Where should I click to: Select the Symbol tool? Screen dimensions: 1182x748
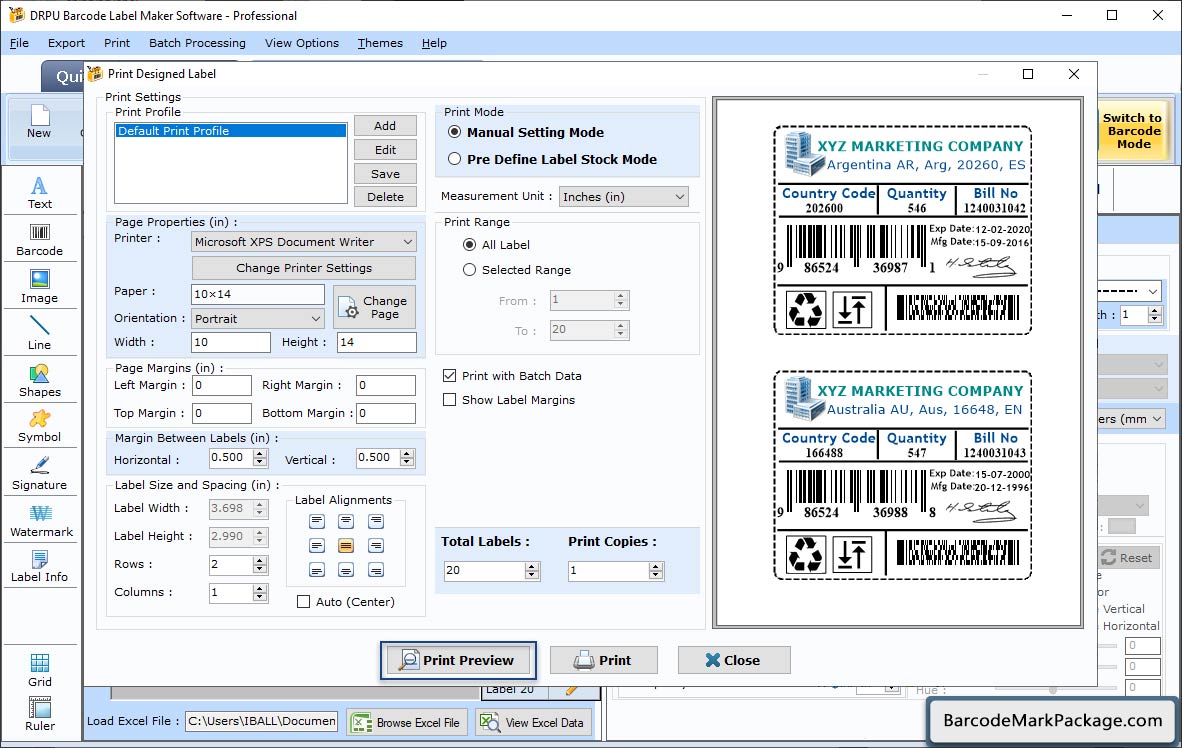tap(39, 426)
